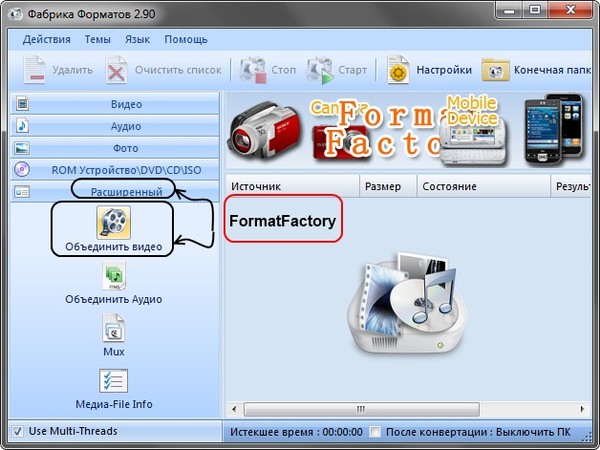Viewport: 600px width, 450px height.
Task: Open the Конечная папка folder icon
Action: click(x=496, y=70)
